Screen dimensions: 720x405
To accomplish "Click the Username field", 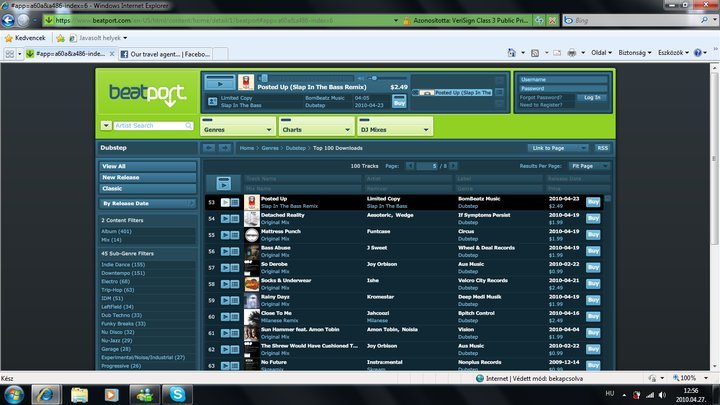I will pos(563,79).
